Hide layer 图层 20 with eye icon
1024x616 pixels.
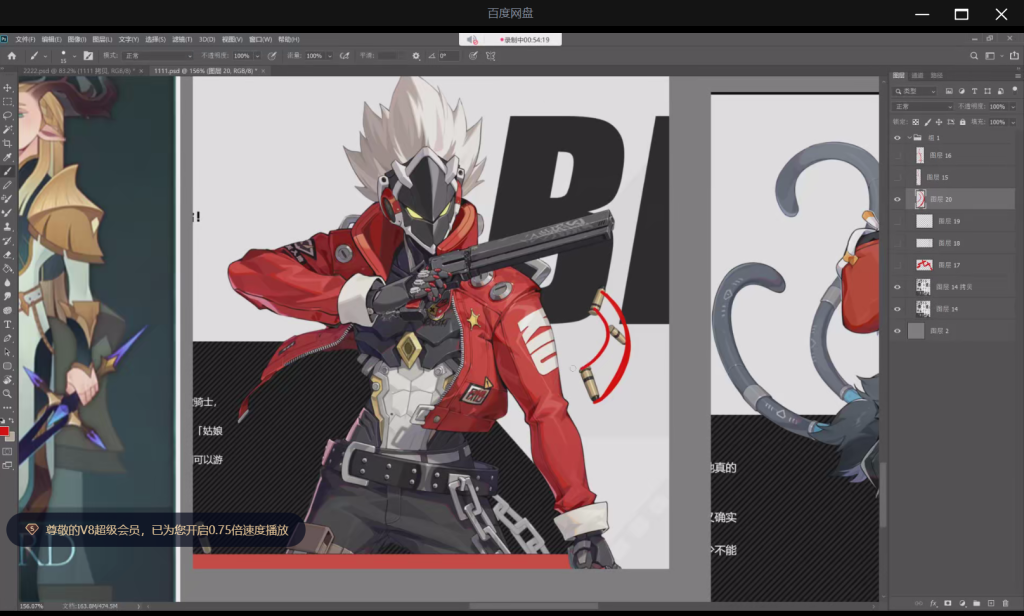897,200
